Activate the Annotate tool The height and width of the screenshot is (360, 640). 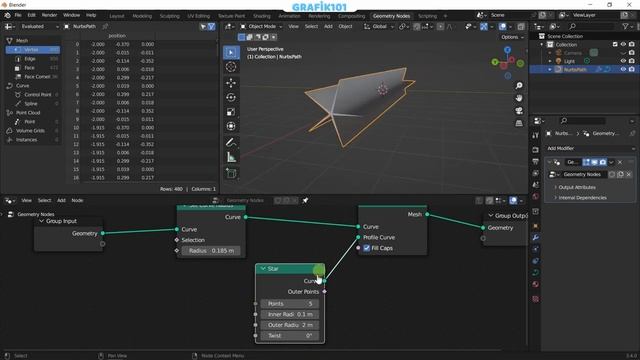(x=231, y=142)
